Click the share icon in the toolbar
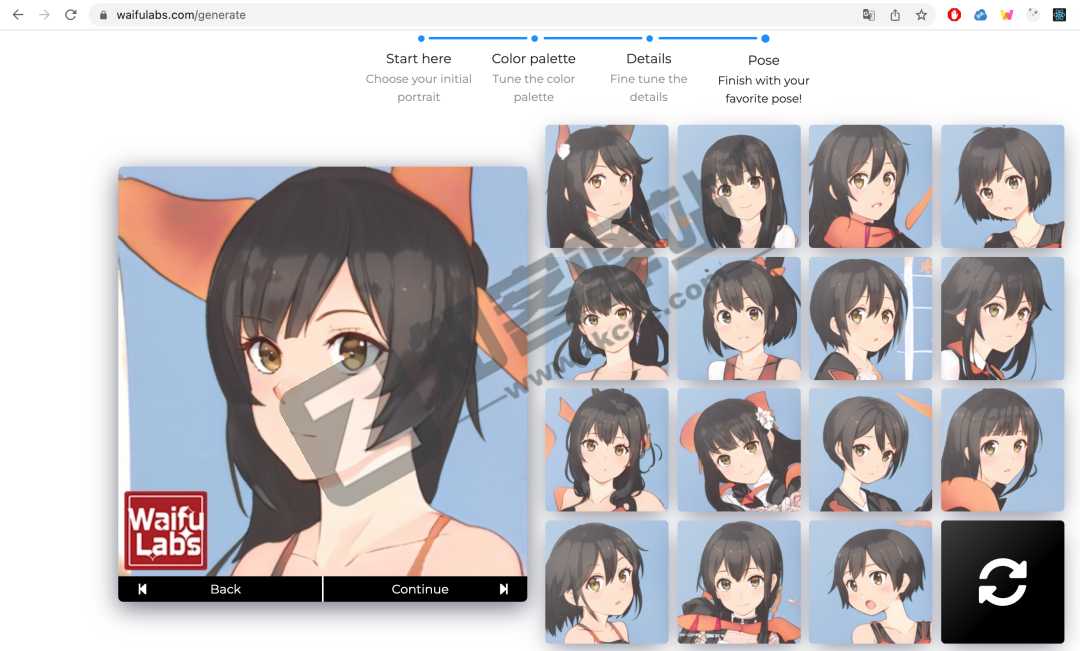1080x651 pixels. 895,15
